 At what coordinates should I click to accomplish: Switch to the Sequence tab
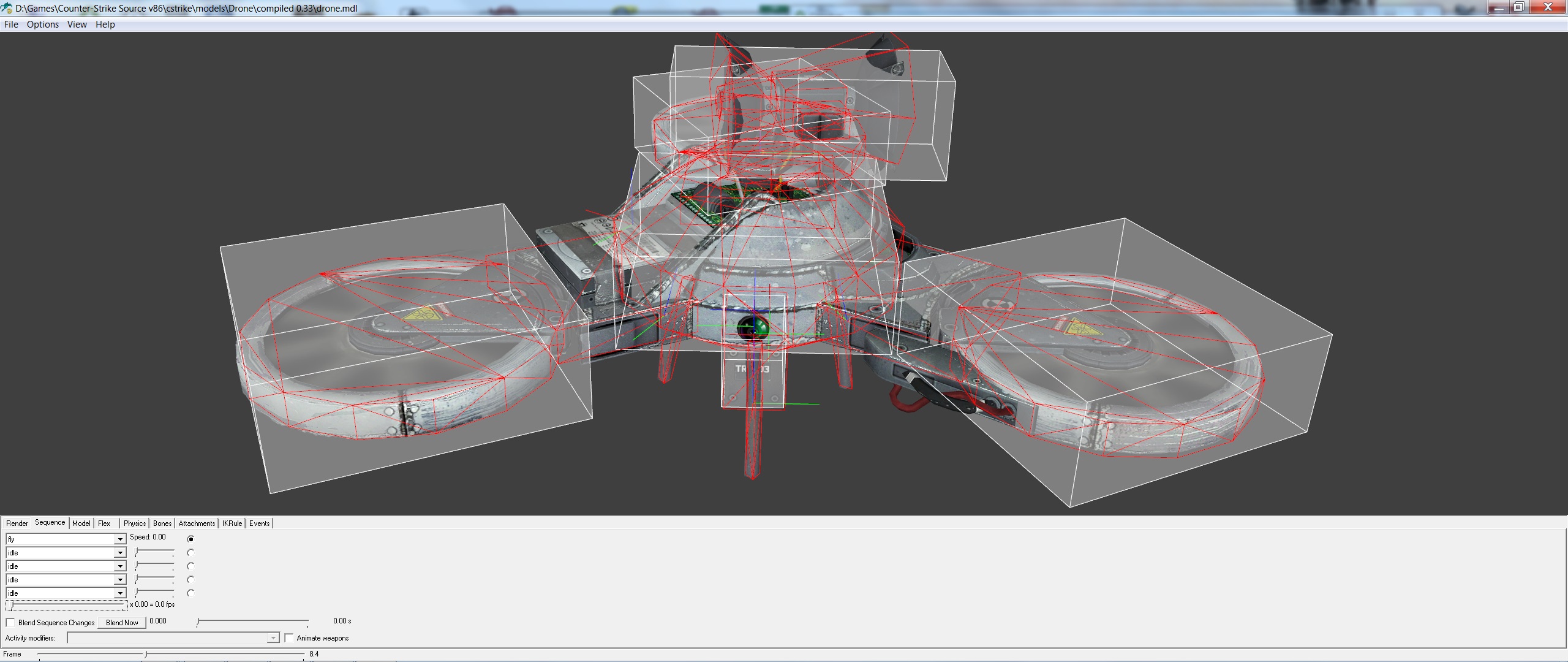point(50,523)
